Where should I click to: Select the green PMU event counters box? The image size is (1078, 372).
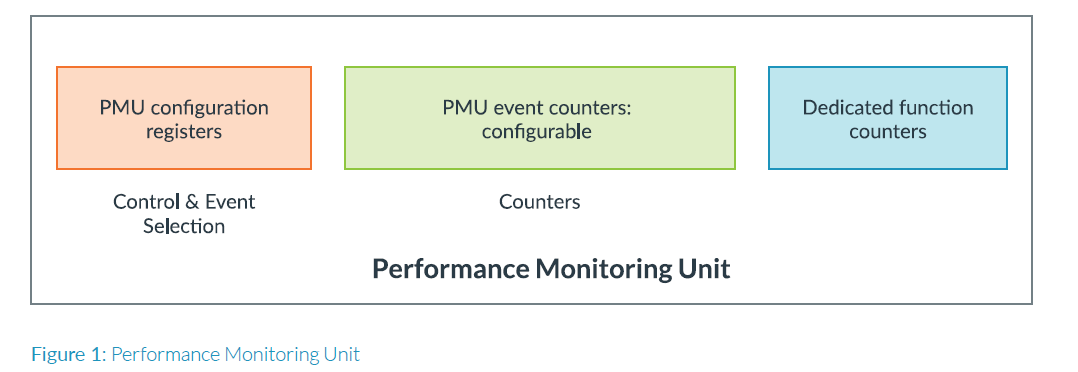tap(540, 118)
